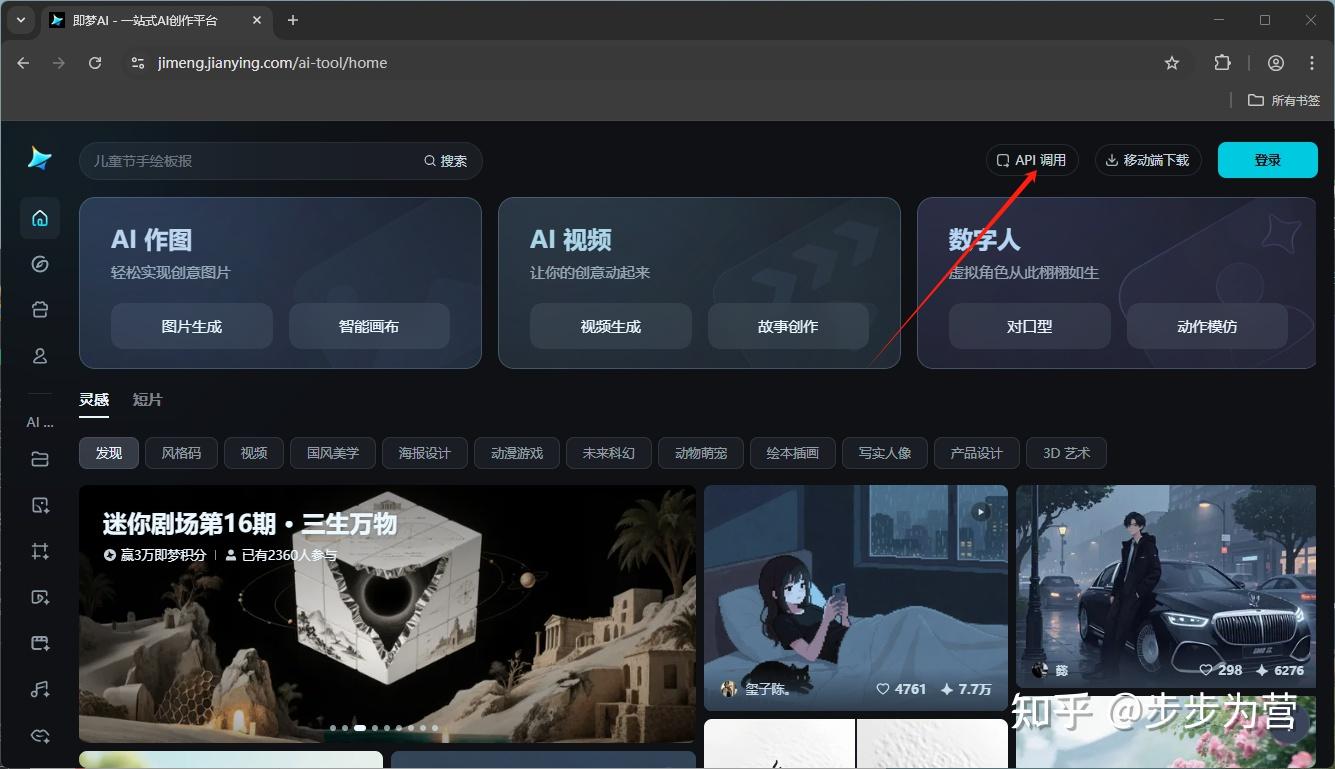Close the 即梦AI browser tab
1335x769 pixels.
pyautogui.click(x=256, y=20)
